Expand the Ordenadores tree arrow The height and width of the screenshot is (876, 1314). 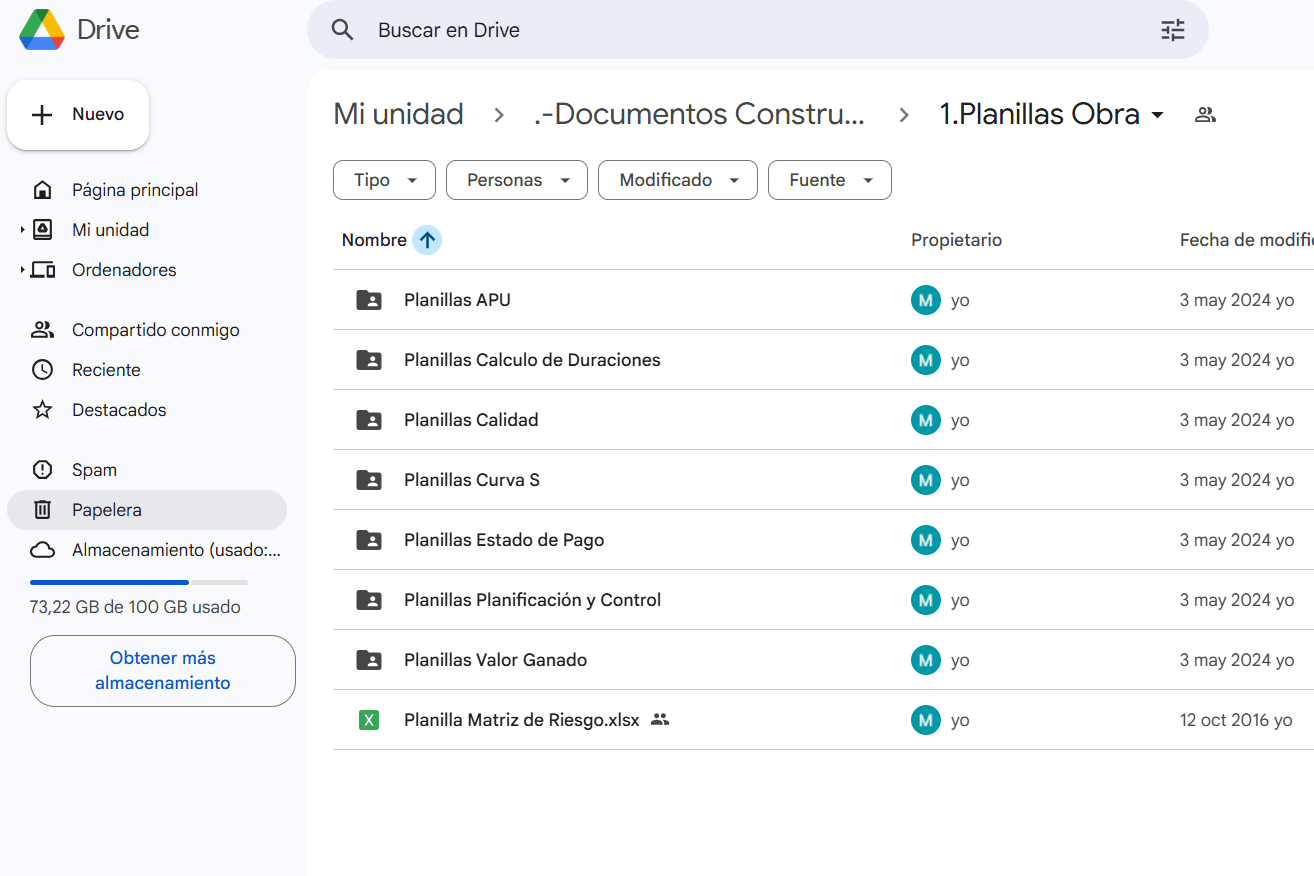click(x=22, y=270)
